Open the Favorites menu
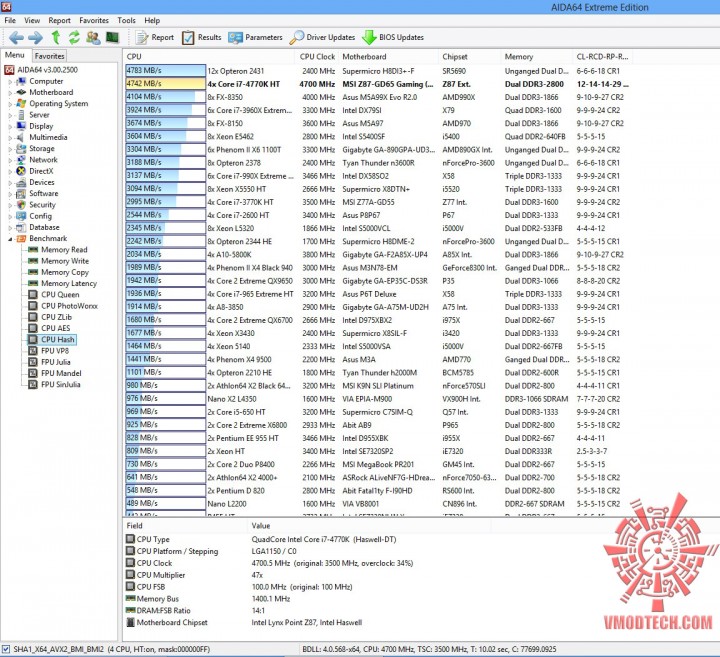This screenshot has width=720, height=657. pyautogui.click(x=94, y=21)
